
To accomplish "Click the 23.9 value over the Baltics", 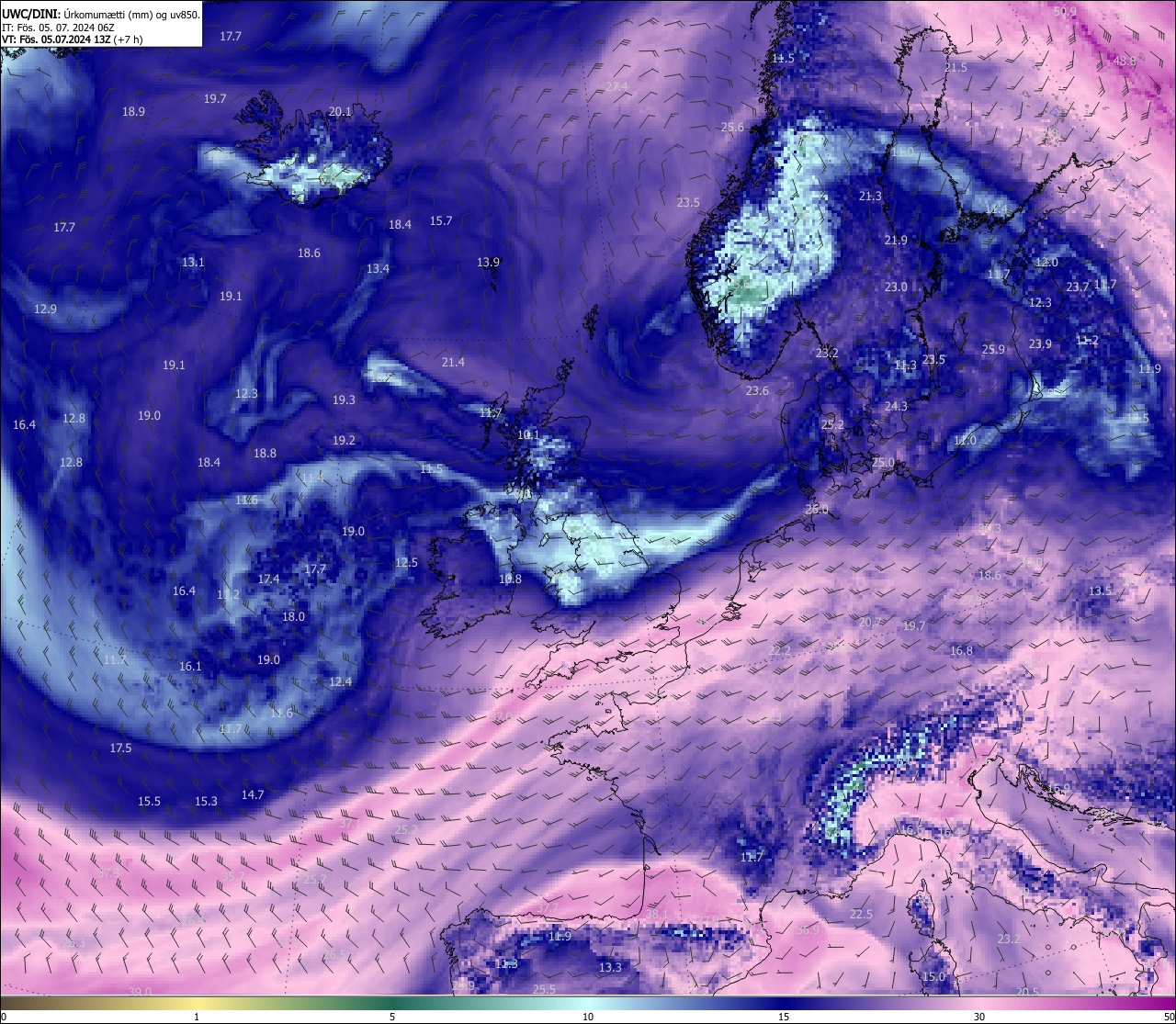I will 1040,343.
